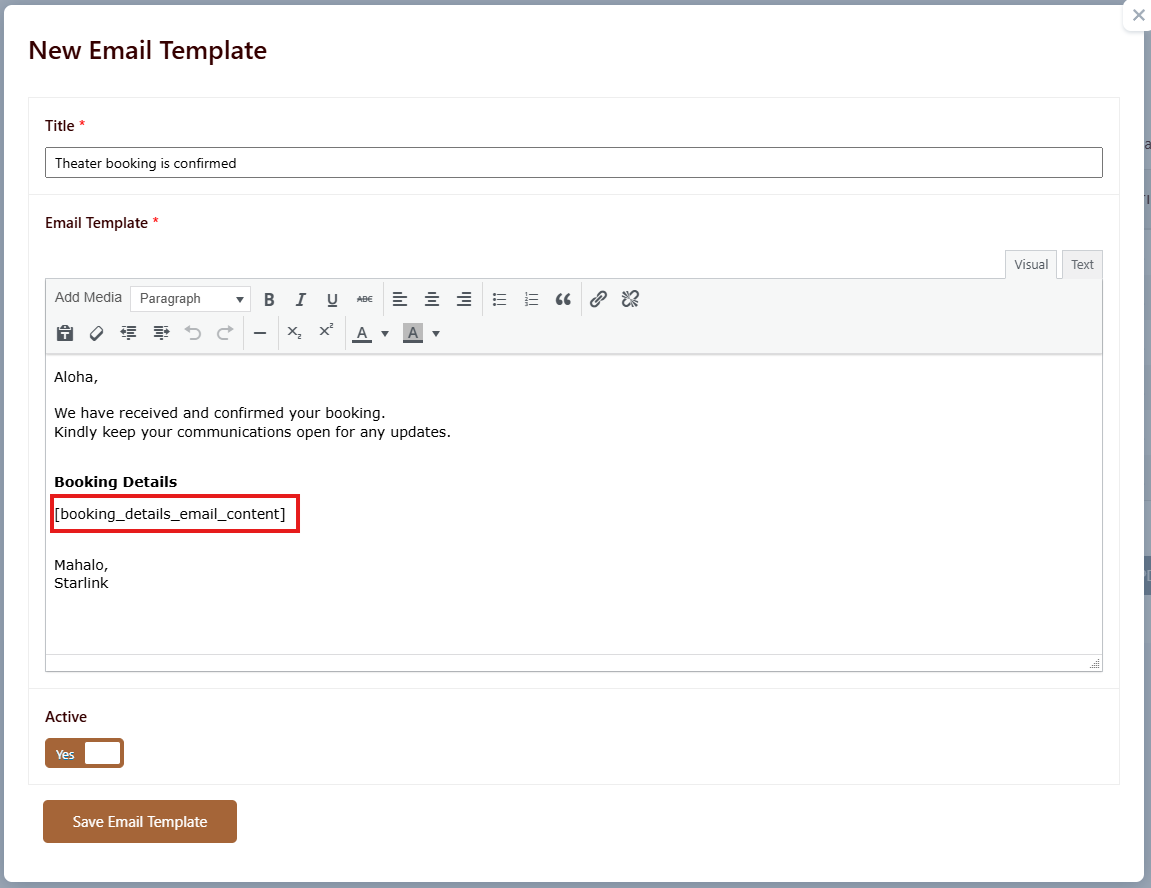This screenshot has width=1151, height=888.
Task: Click the Save Email Template button
Action: 140,822
